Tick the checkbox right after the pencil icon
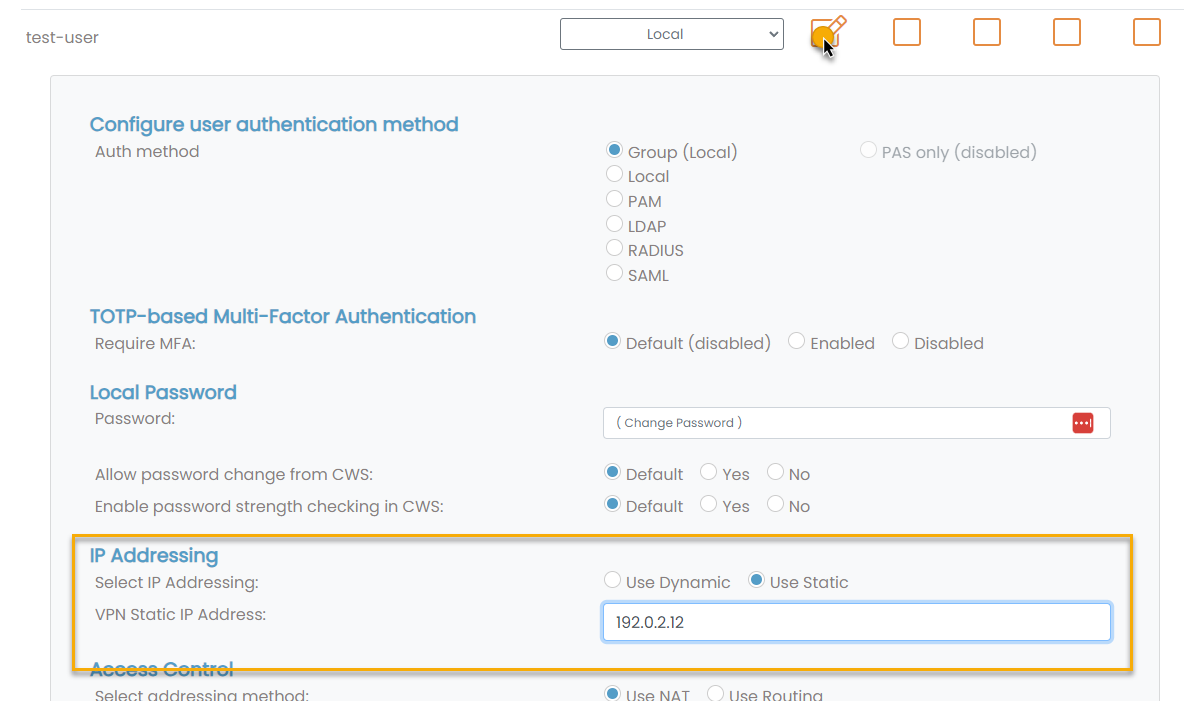 click(x=906, y=32)
